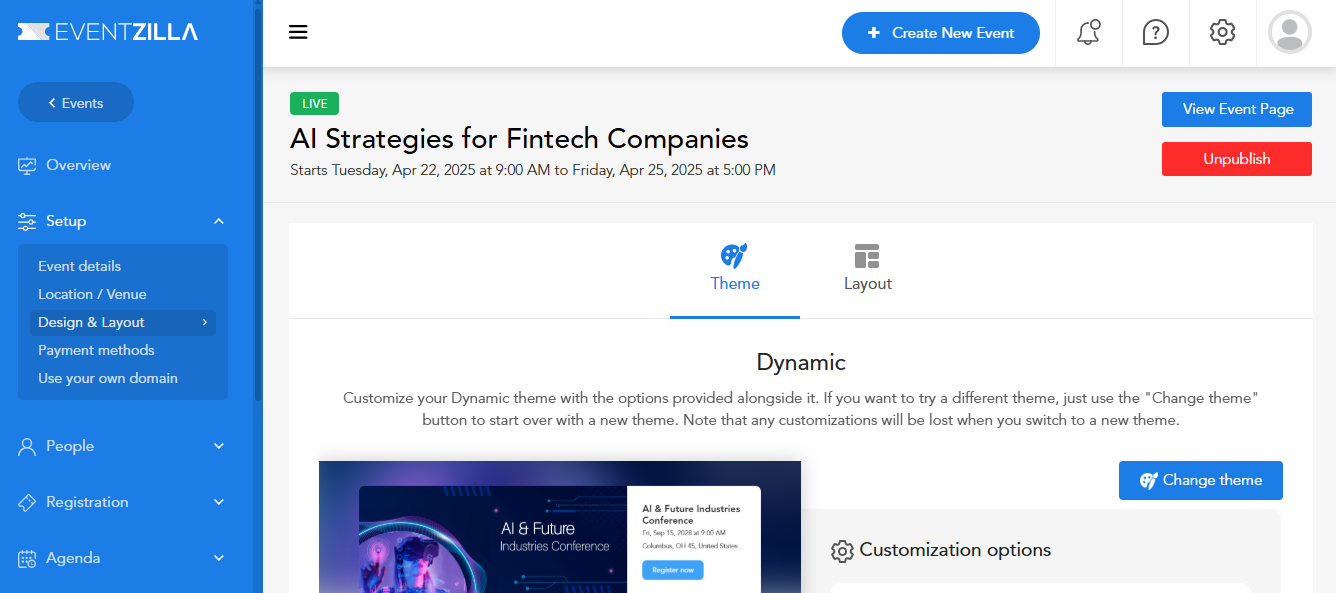
Task: Expand the Registration section chevron
Action: coord(219,502)
